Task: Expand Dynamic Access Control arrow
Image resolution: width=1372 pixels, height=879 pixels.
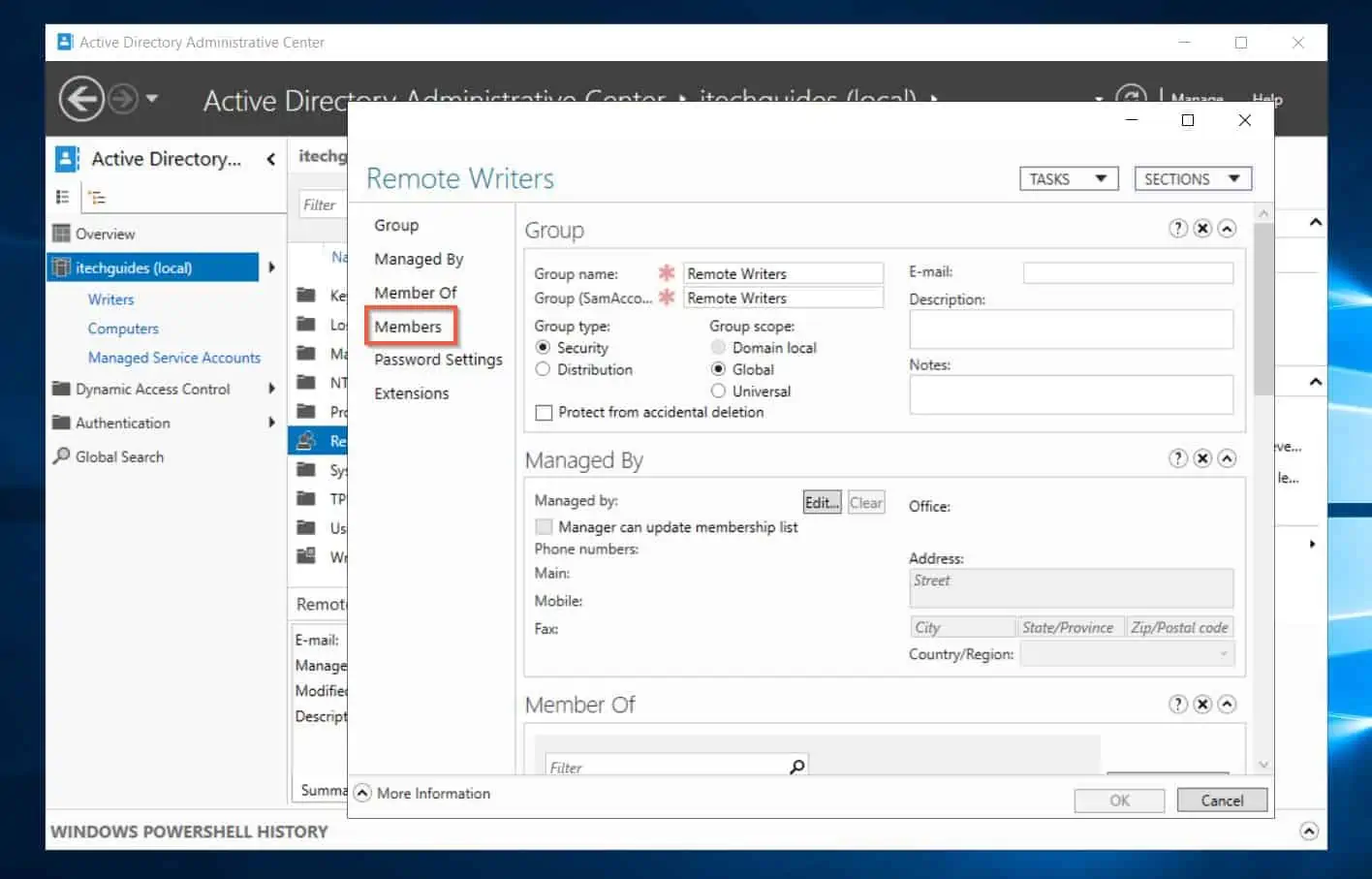Action: point(271,389)
